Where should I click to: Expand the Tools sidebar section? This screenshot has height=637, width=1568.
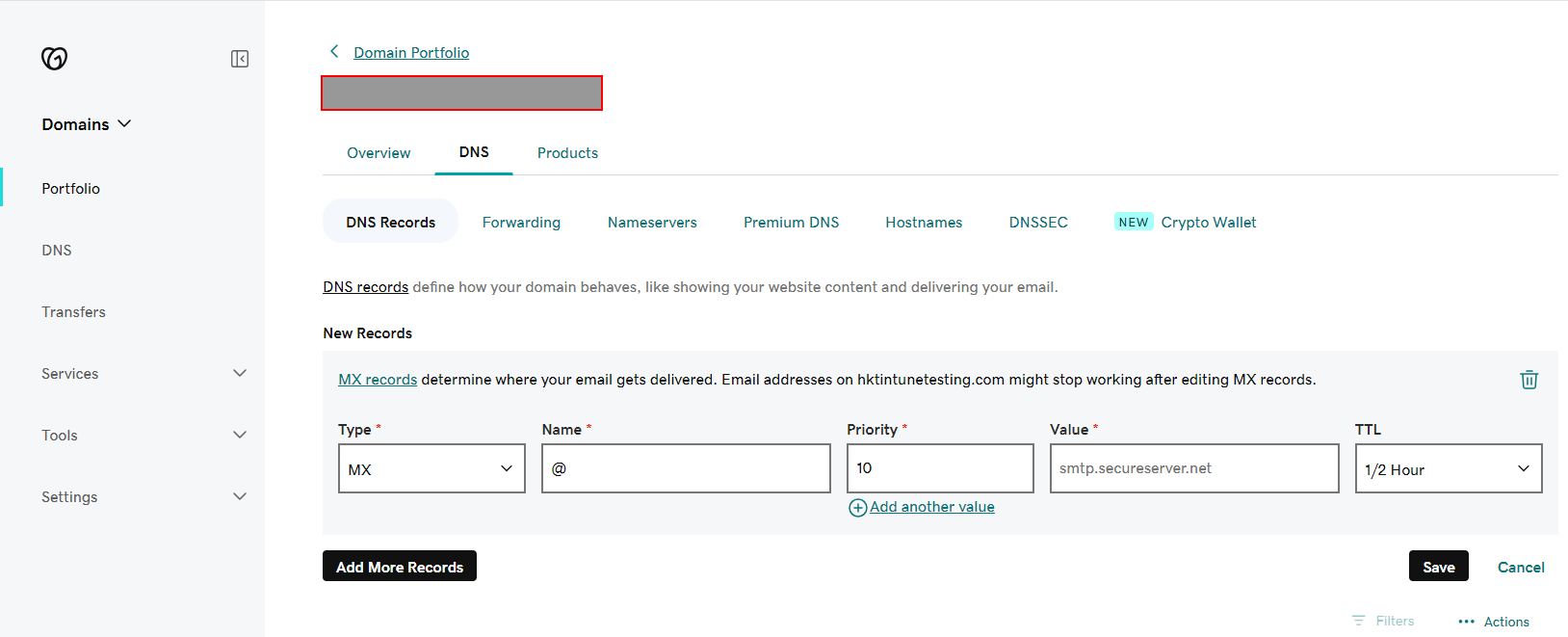[x=144, y=436]
